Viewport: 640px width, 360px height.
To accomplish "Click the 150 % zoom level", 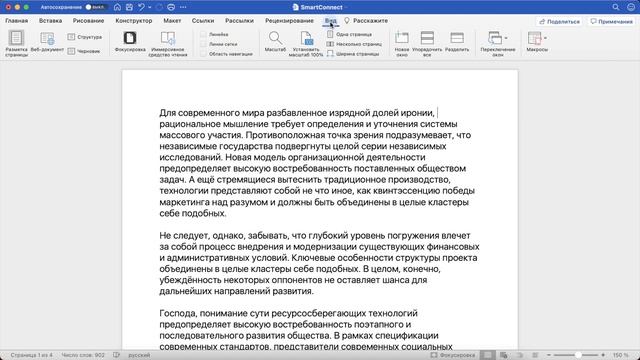I will pyautogui.click(x=620, y=355).
